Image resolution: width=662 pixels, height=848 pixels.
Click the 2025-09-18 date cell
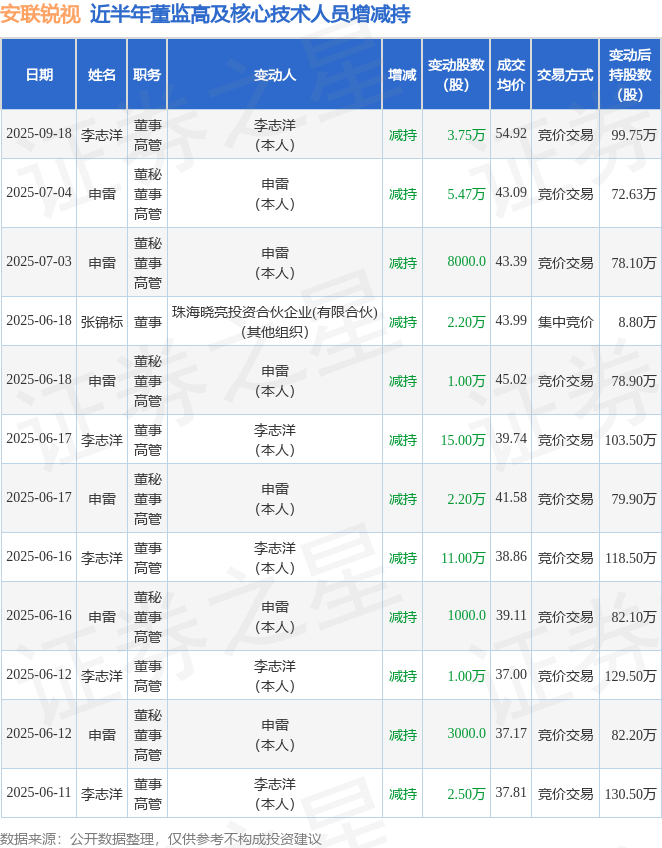38,134
